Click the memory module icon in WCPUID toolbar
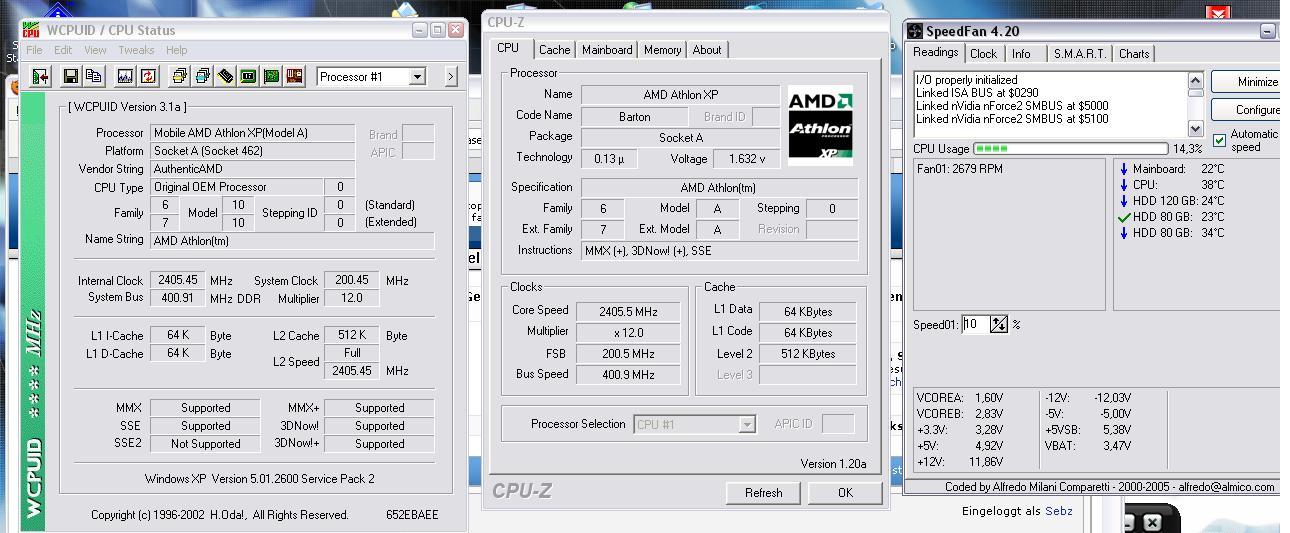The height and width of the screenshot is (533, 1290). pyautogui.click(x=225, y=76)
